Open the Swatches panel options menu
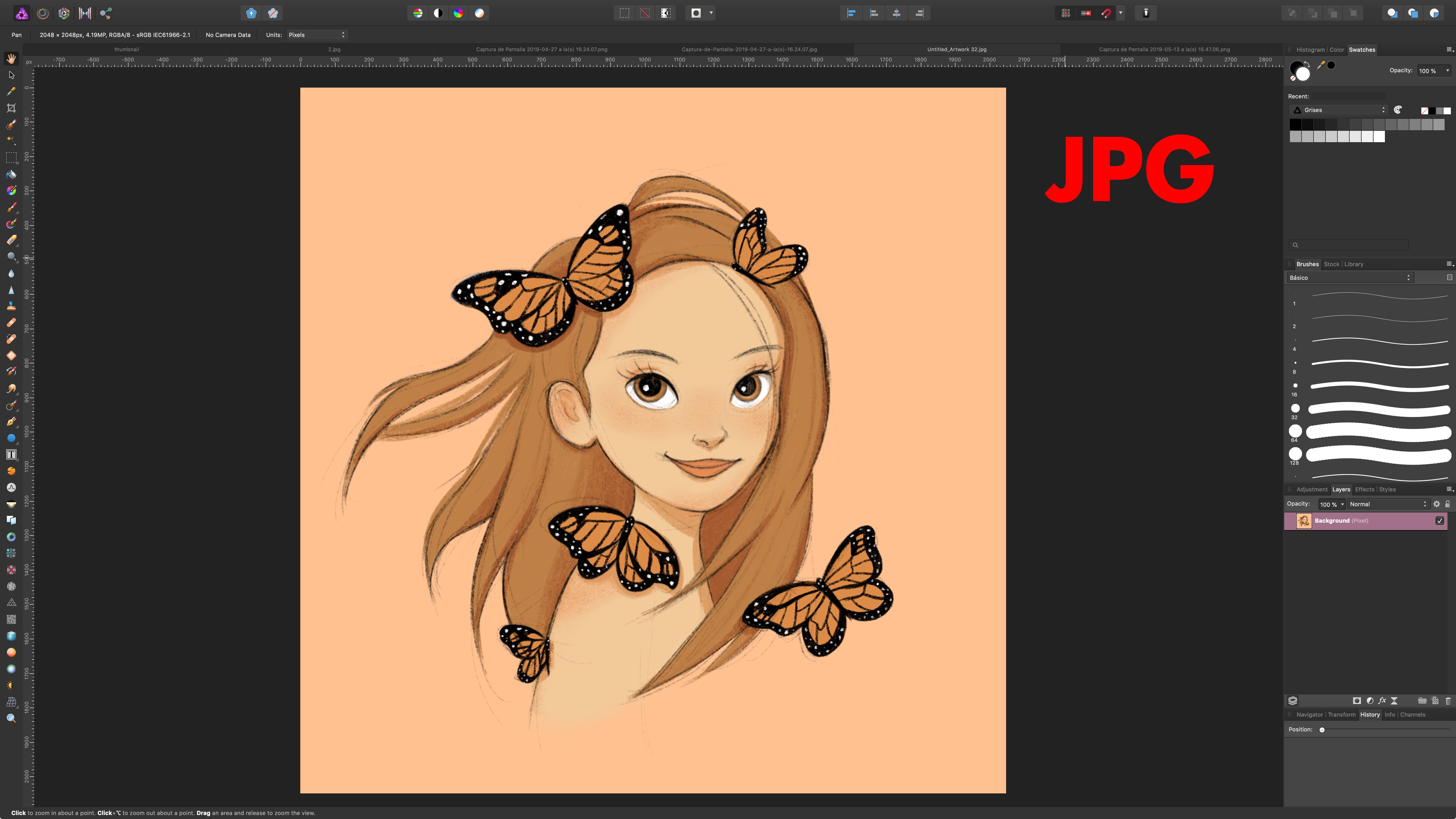This screenshot has width=1456, height=819. [x=1450, y=50]
